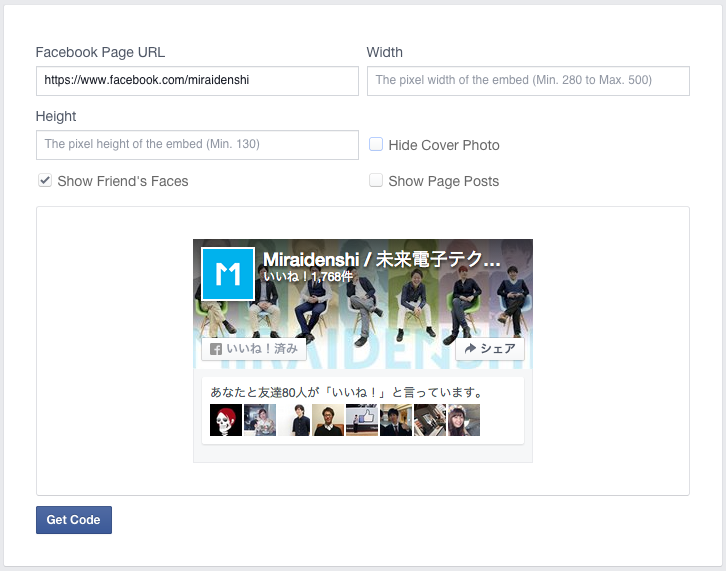Click the Facebook Page URL input field
The image size is (726, 571).
pyautogui.click(x=197, y=81)
